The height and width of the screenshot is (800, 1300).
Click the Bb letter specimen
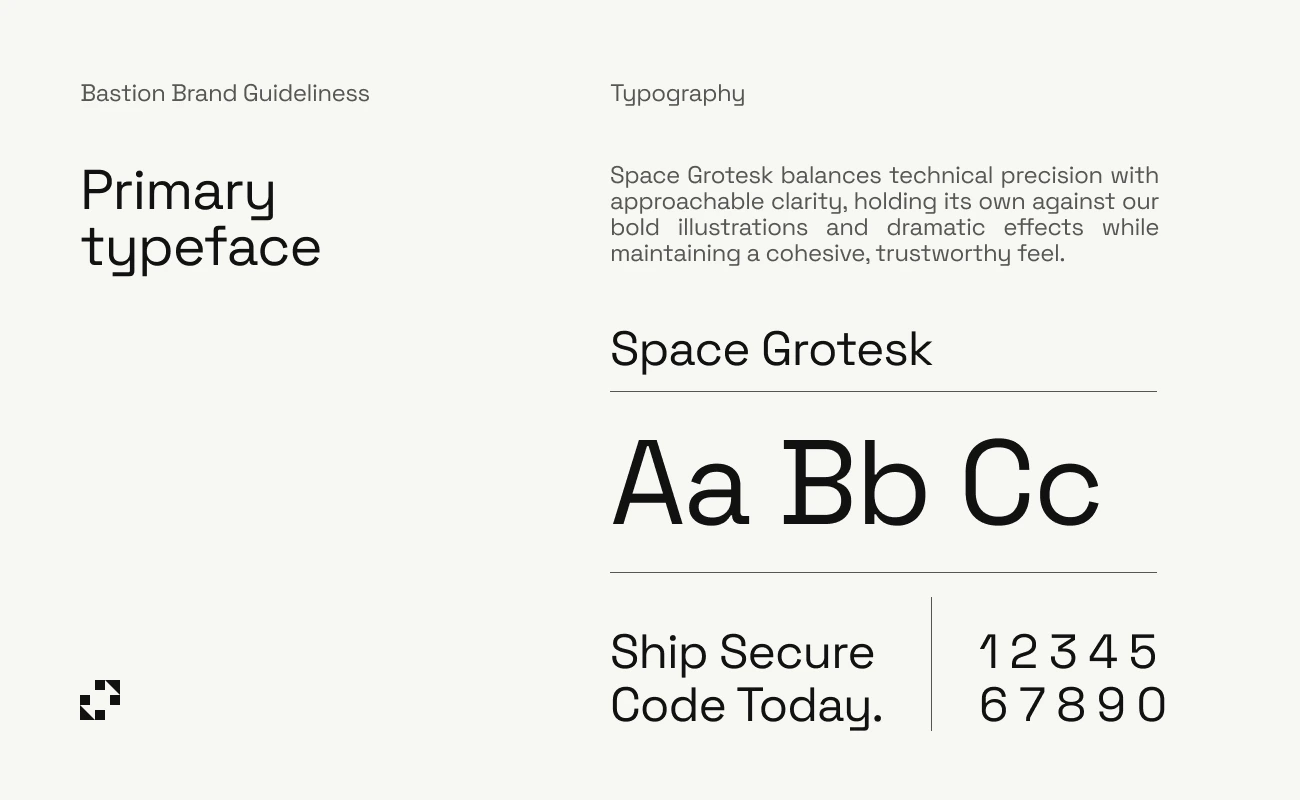[x=854, y=482]
